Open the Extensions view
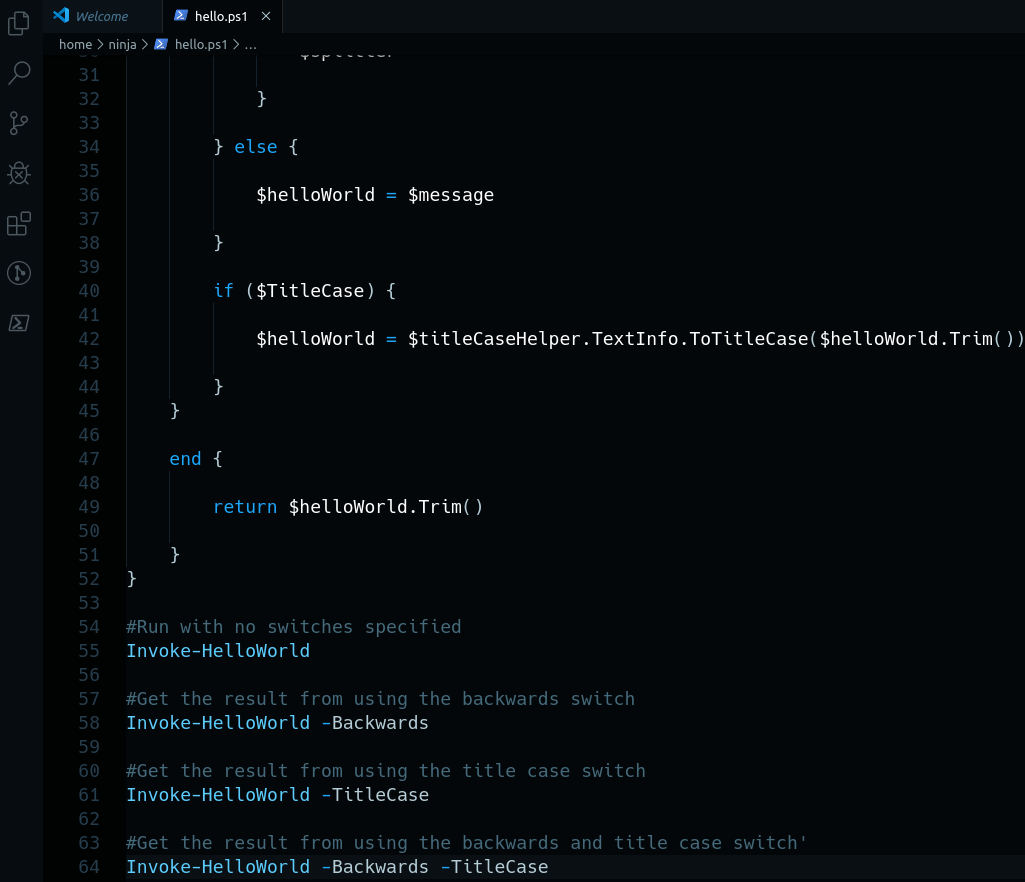1025x882 pixels. (19, 223)
